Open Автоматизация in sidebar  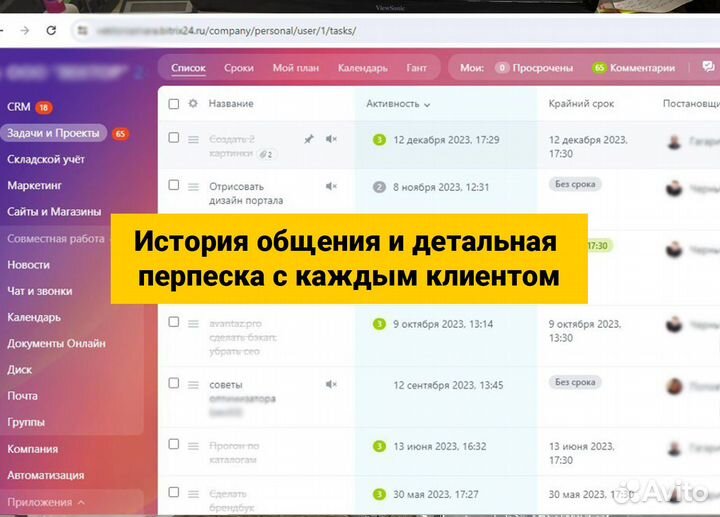click(x=46, y=475)
